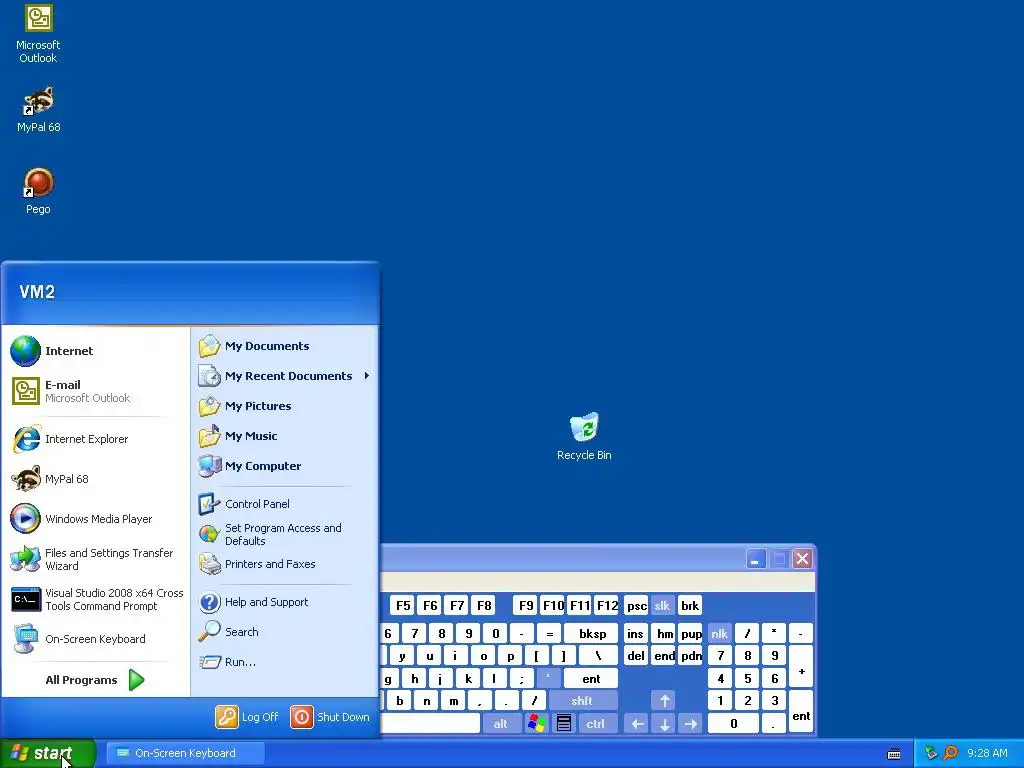Image resolution: width=1024 pixels, height=768 pixels.
Task: Open Search from the Start menu
Action: [x=284, y=632]
